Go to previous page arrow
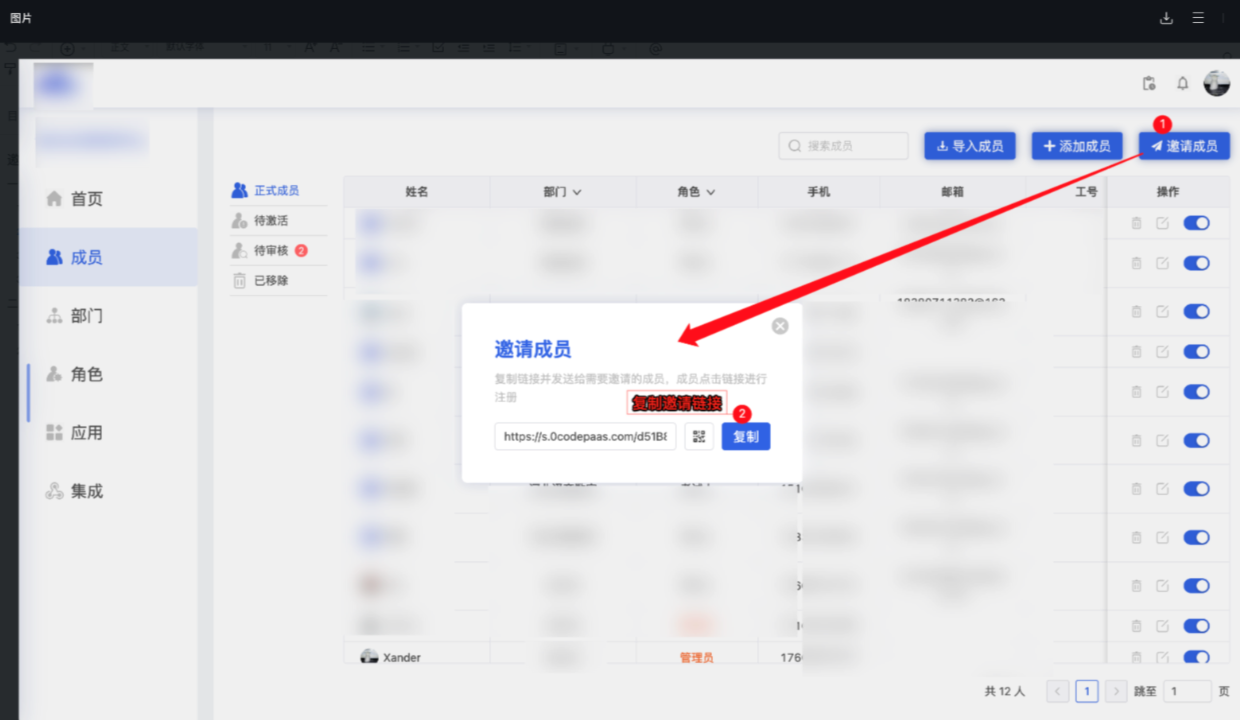 [1058, 691]
